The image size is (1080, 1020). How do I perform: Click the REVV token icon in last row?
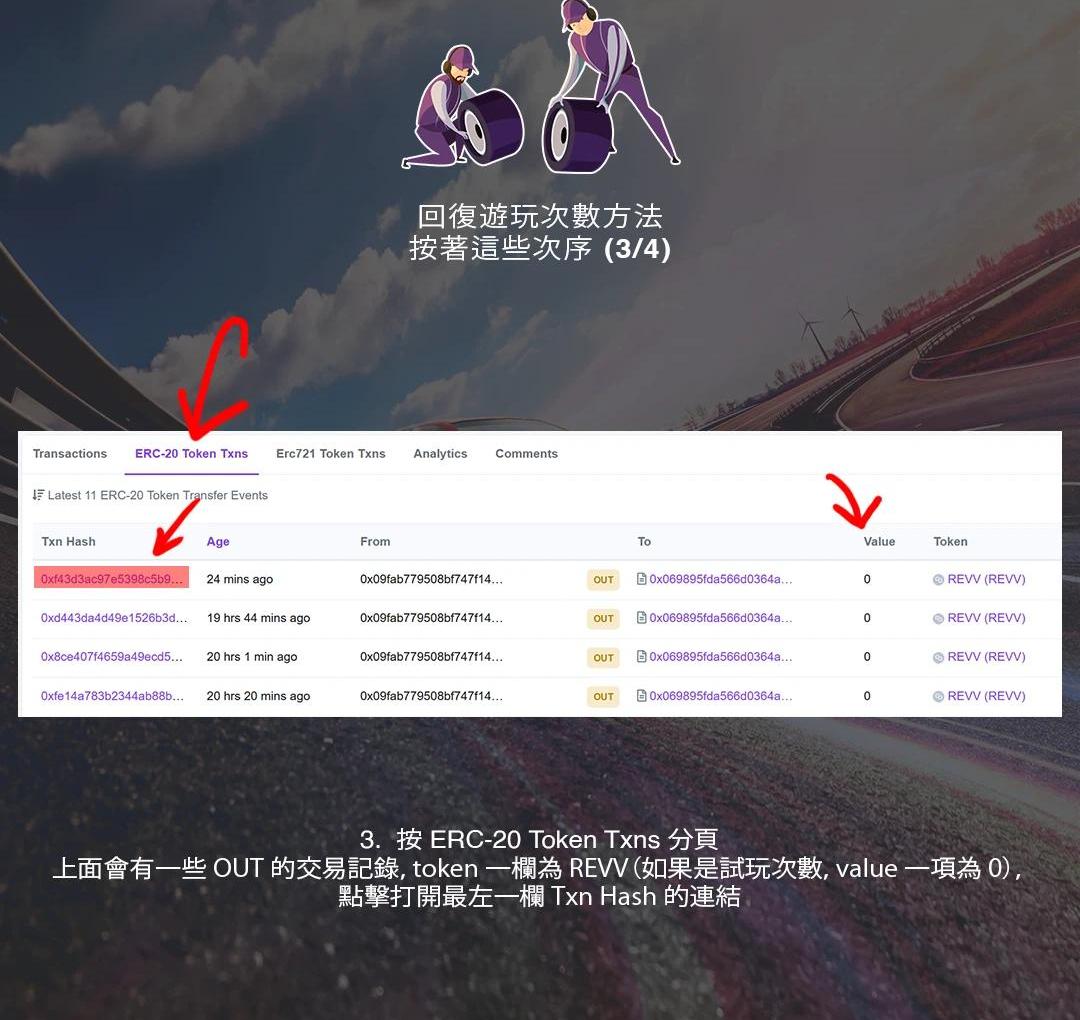click(x=938, y=696)
